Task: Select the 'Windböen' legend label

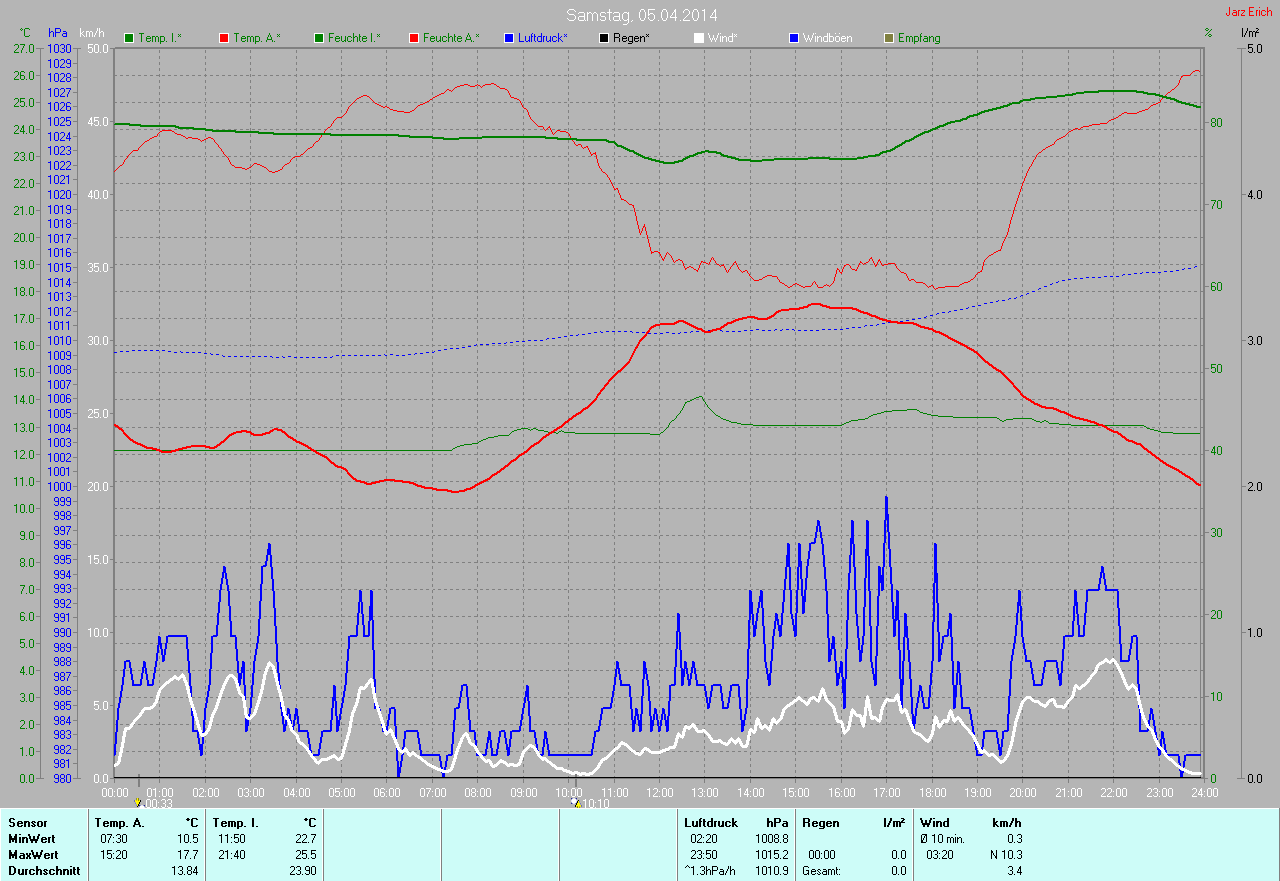Action: pos(828,38)
